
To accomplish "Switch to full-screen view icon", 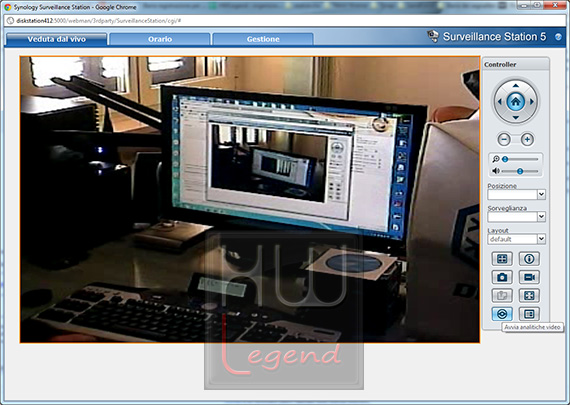I will click(x=529, y=296).
